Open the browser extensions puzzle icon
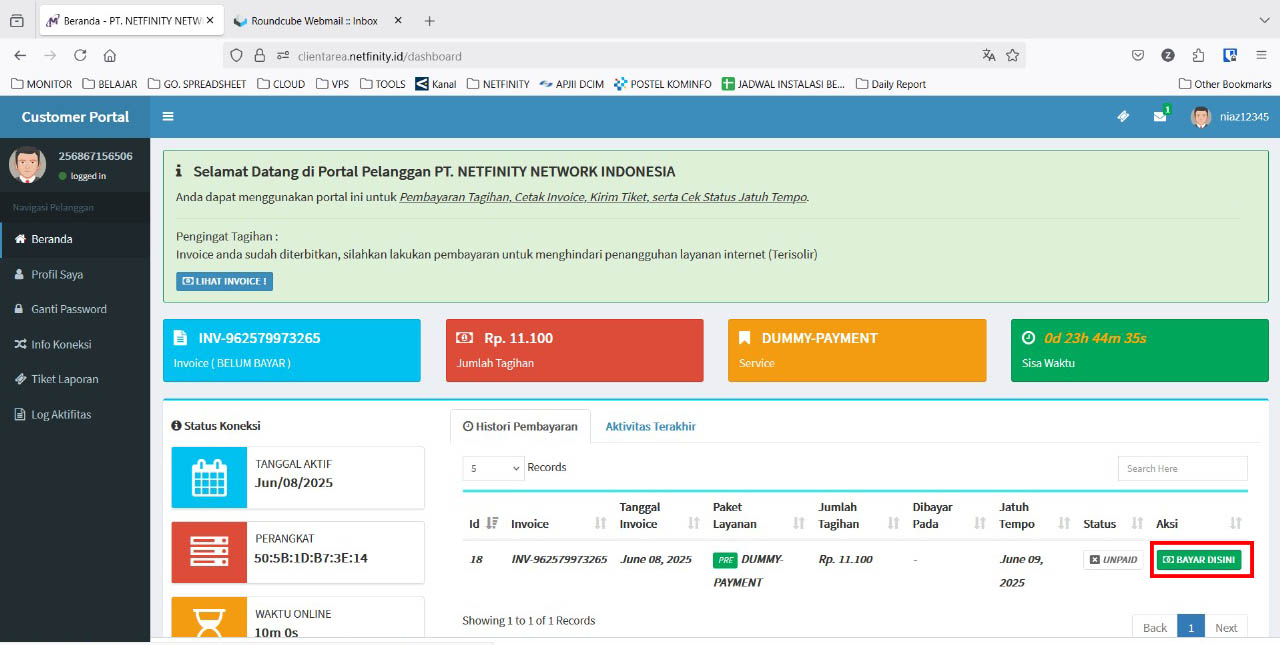The height and width of the screenshot is (645, 1280). [1198, 56]
